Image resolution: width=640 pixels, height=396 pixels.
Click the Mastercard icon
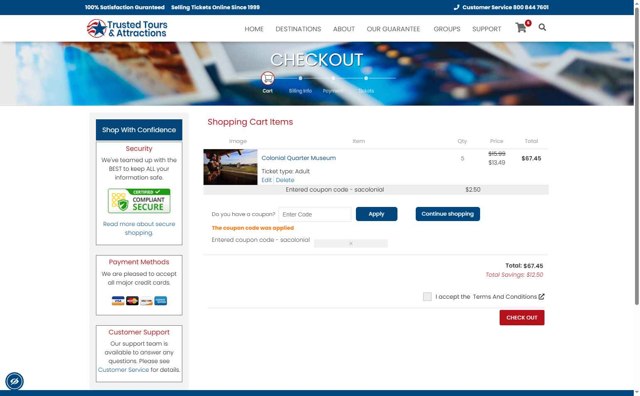(x=132, y=301)
